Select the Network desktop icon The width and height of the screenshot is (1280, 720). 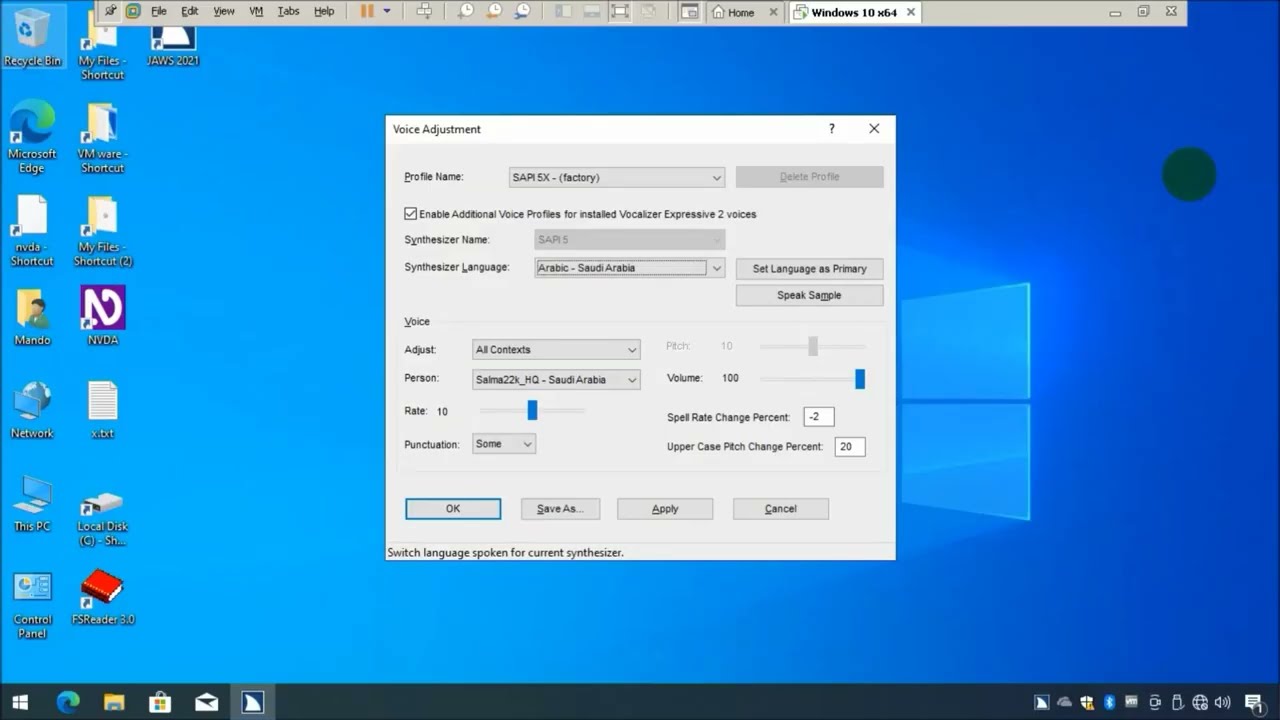pyautogui.click(x=32, y=410)
